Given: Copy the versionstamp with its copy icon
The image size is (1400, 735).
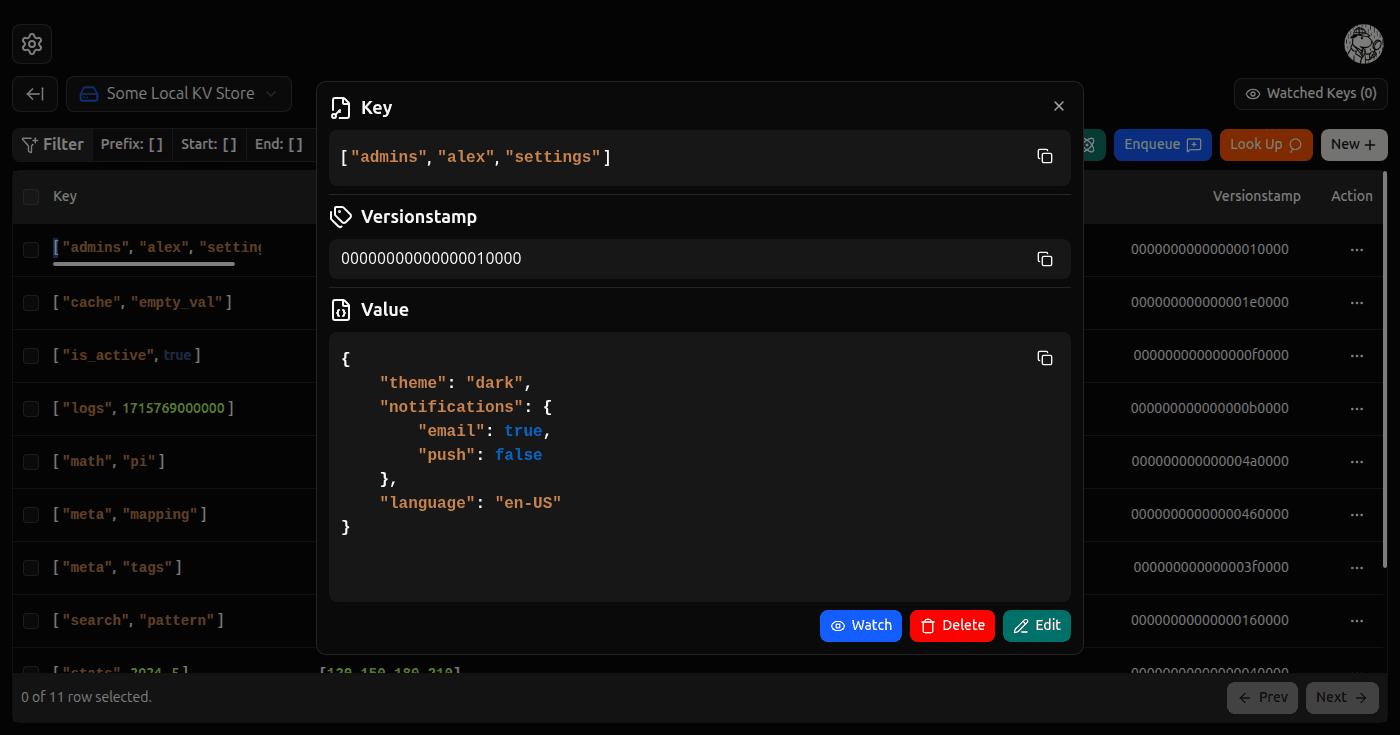Looking at the screenshot, I should pos(1045,259).
